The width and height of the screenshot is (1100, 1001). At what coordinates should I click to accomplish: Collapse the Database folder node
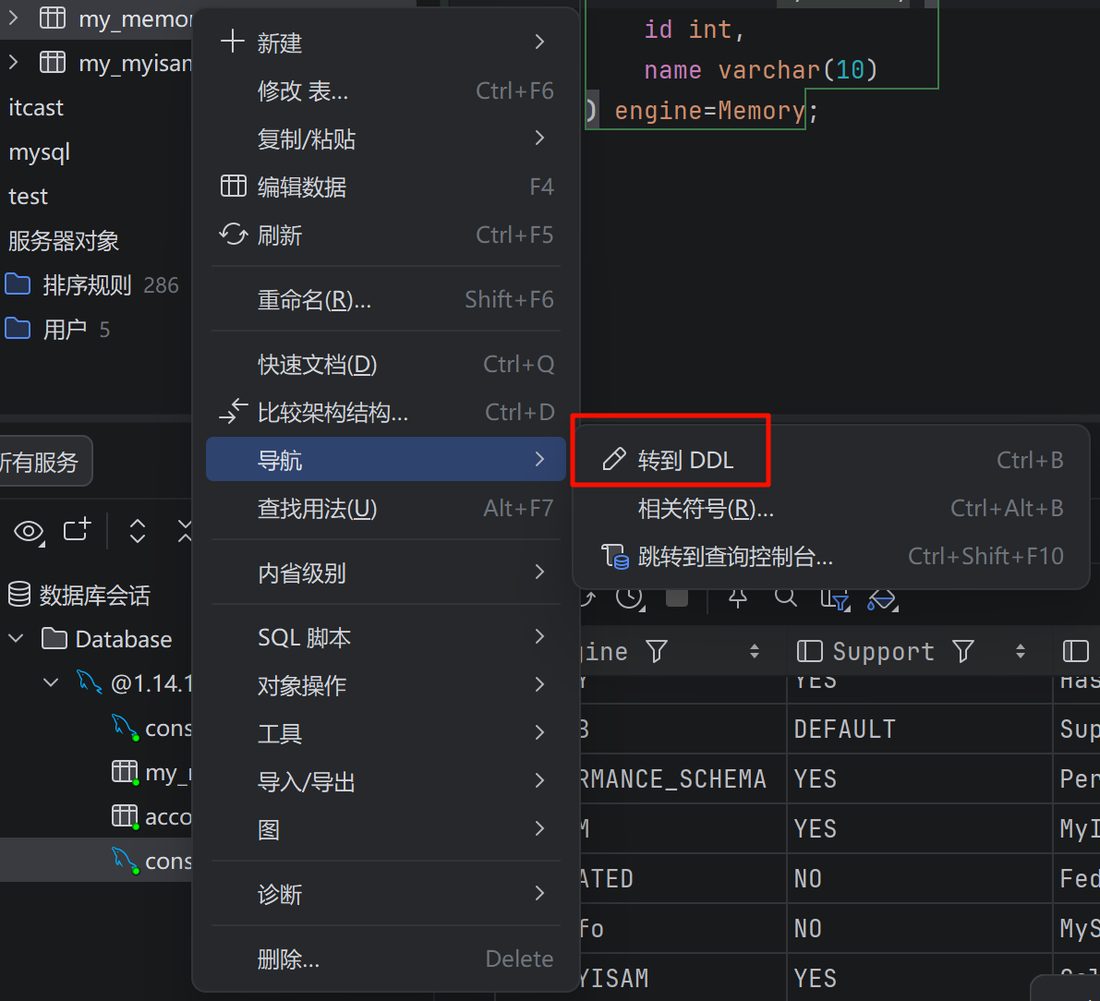pos(15,638)
